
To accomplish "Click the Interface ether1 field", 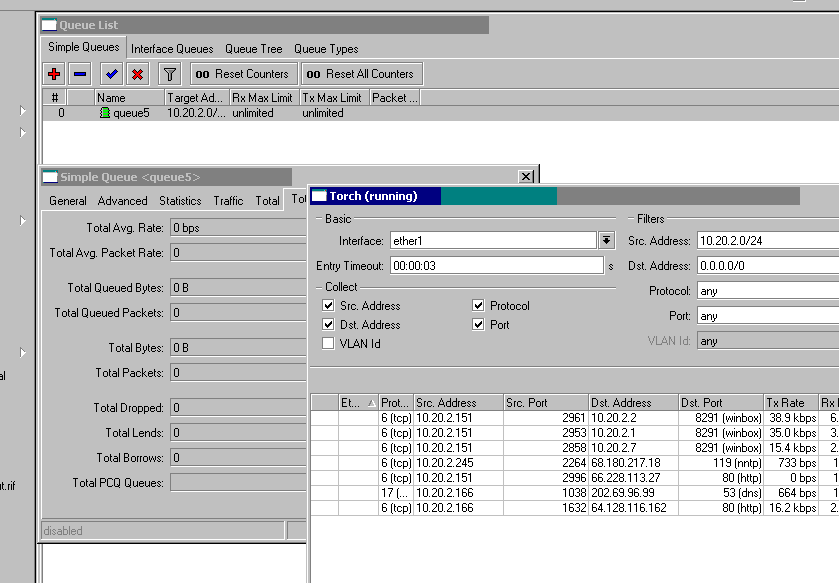I will pos(493,241).
